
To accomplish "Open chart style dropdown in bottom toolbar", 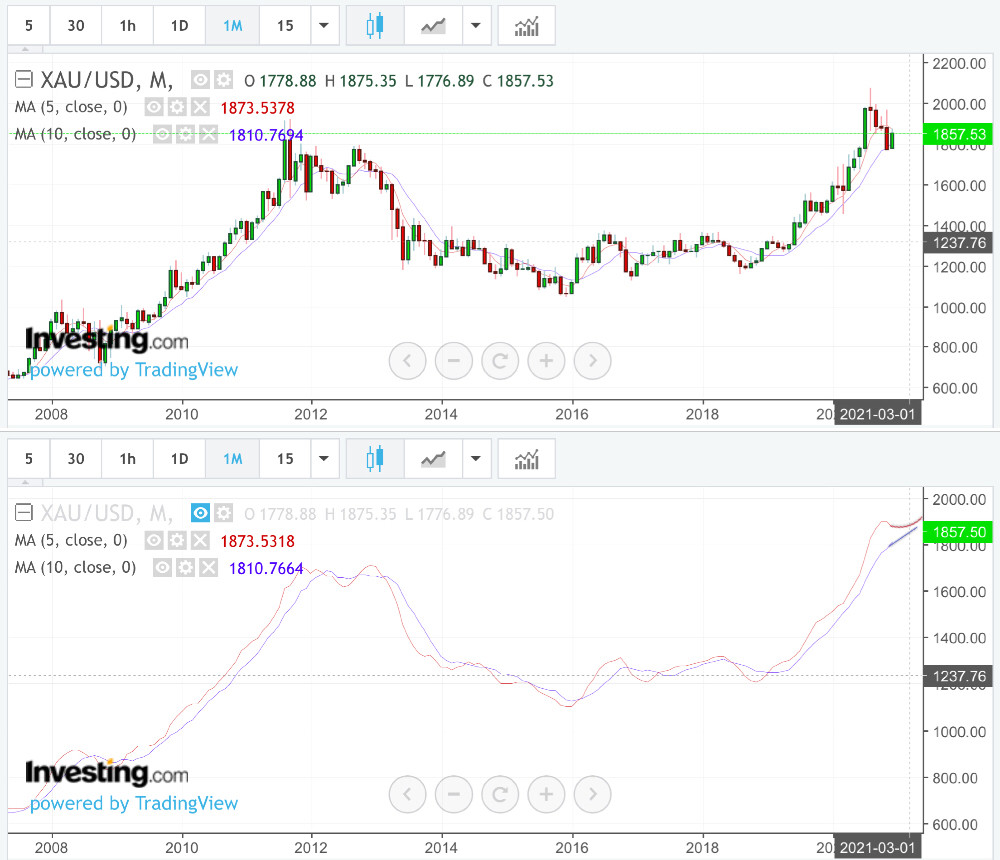I will pos(477,459).
